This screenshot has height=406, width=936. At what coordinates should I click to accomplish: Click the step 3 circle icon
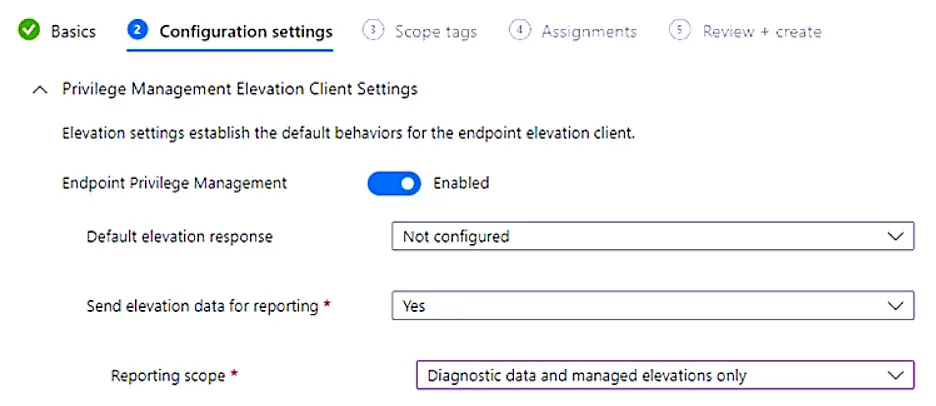point(372,30)
